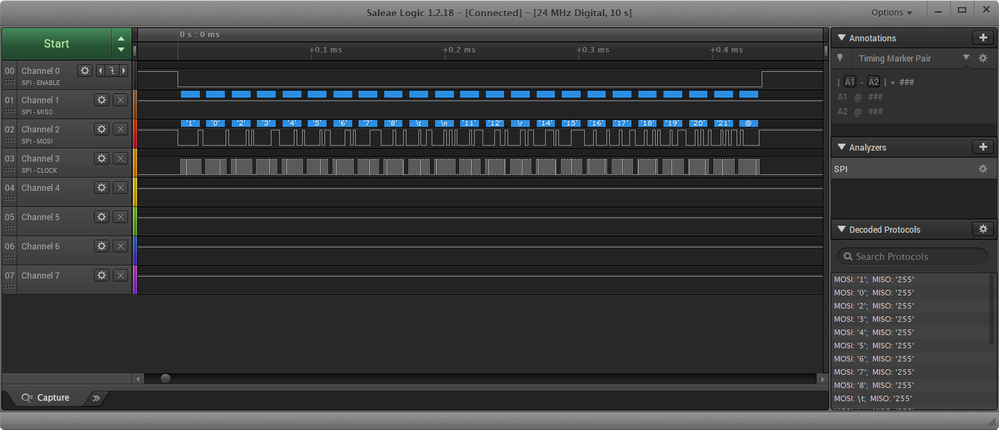Click the Channel 4 yellow color strip
This screenshot has height=430, width=999.
click(134, 192)
